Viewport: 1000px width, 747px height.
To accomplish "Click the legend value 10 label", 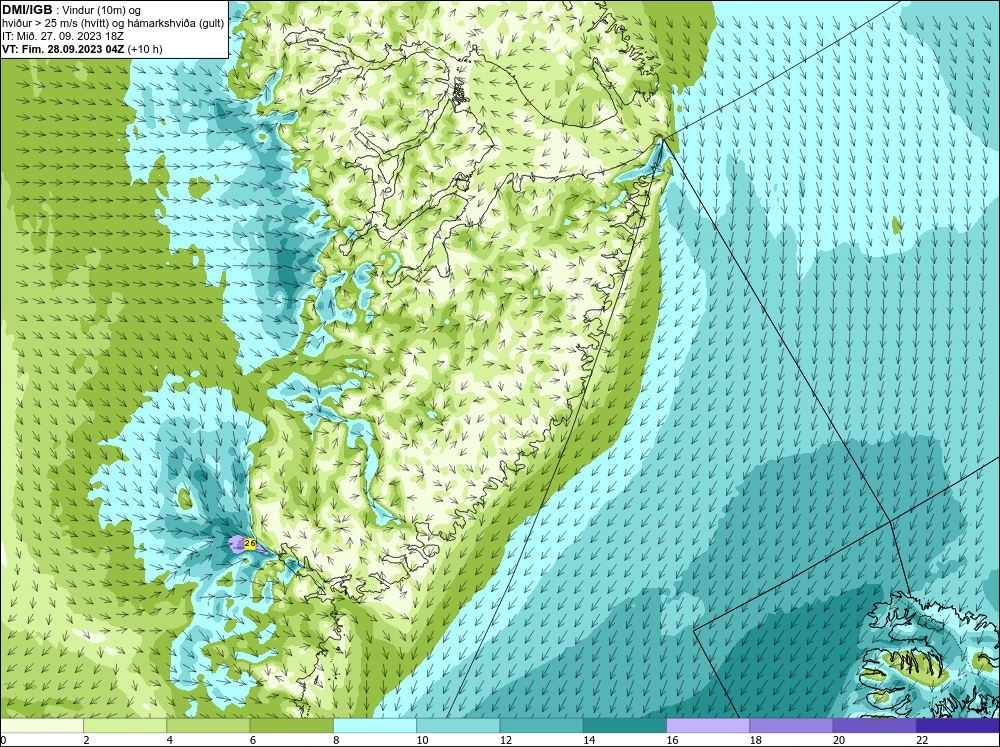I will tap(422, 740).
